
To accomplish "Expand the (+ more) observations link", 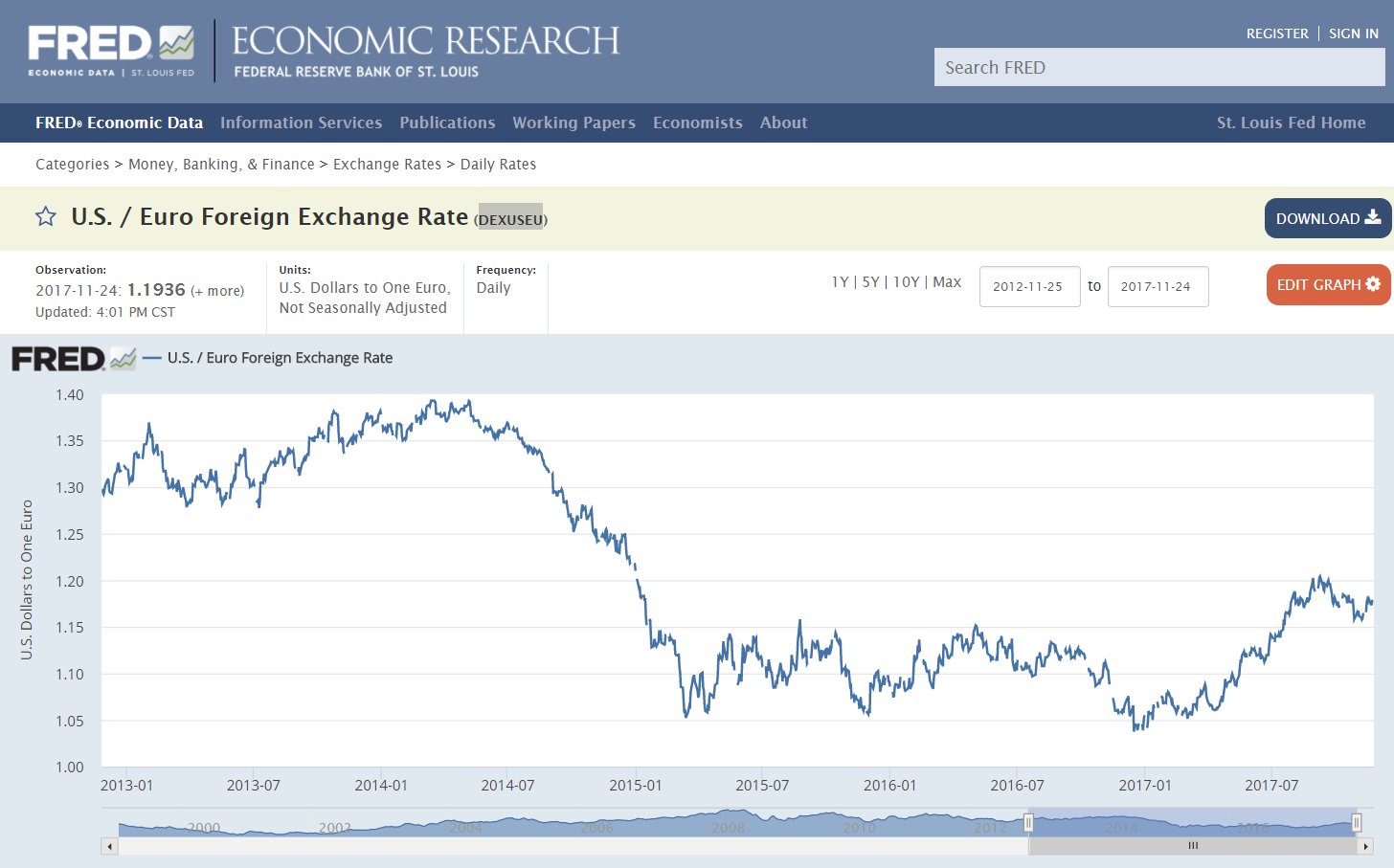I will [217, 291].
